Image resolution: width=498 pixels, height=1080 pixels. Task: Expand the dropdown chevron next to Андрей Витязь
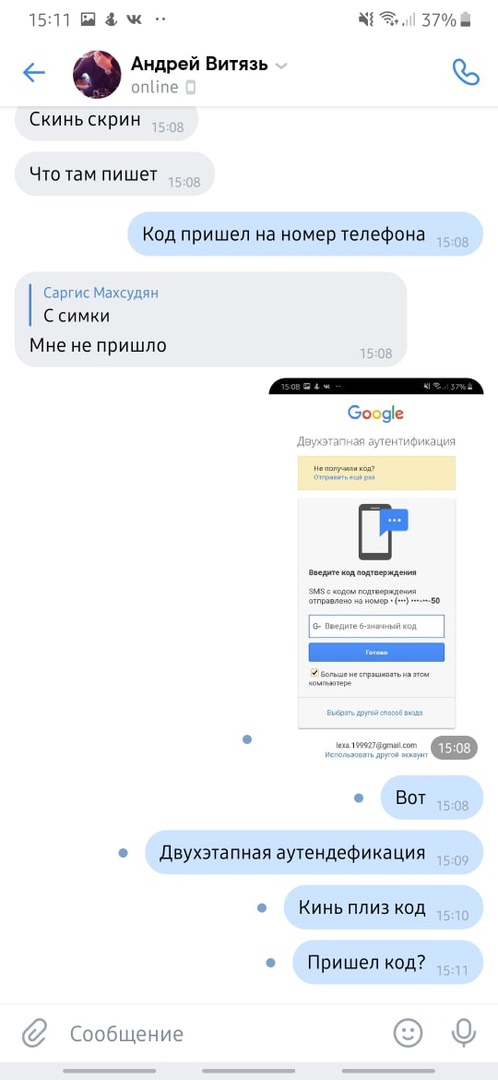[x=281, y=66]
